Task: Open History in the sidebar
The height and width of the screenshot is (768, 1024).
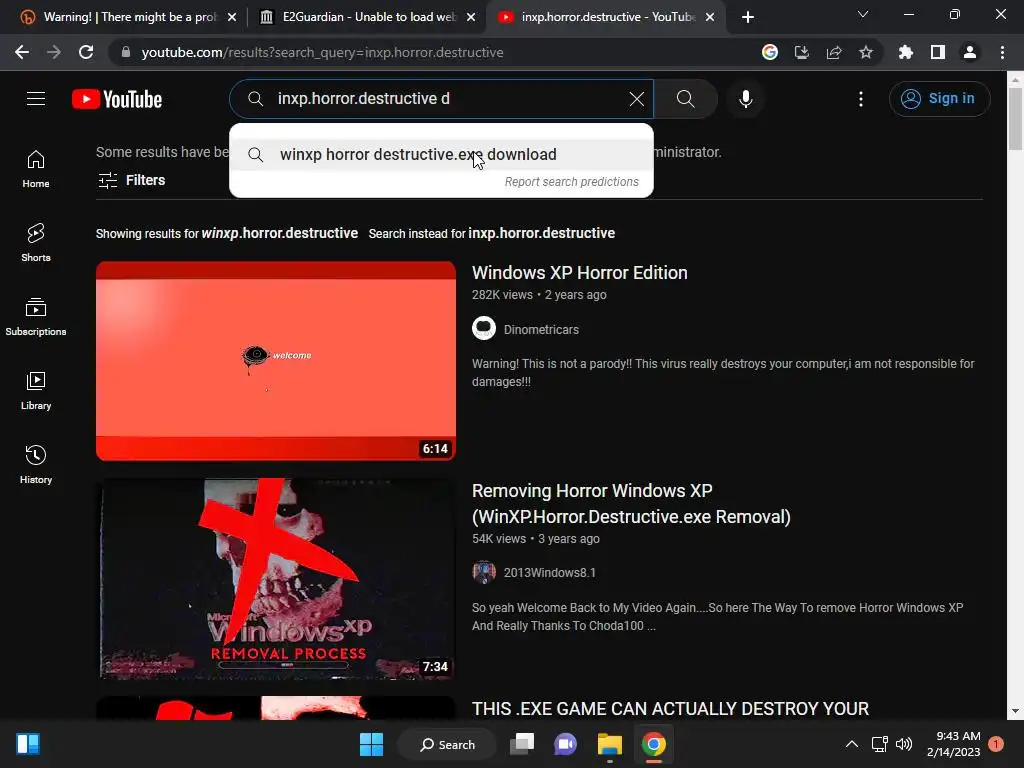Action: 36,464
